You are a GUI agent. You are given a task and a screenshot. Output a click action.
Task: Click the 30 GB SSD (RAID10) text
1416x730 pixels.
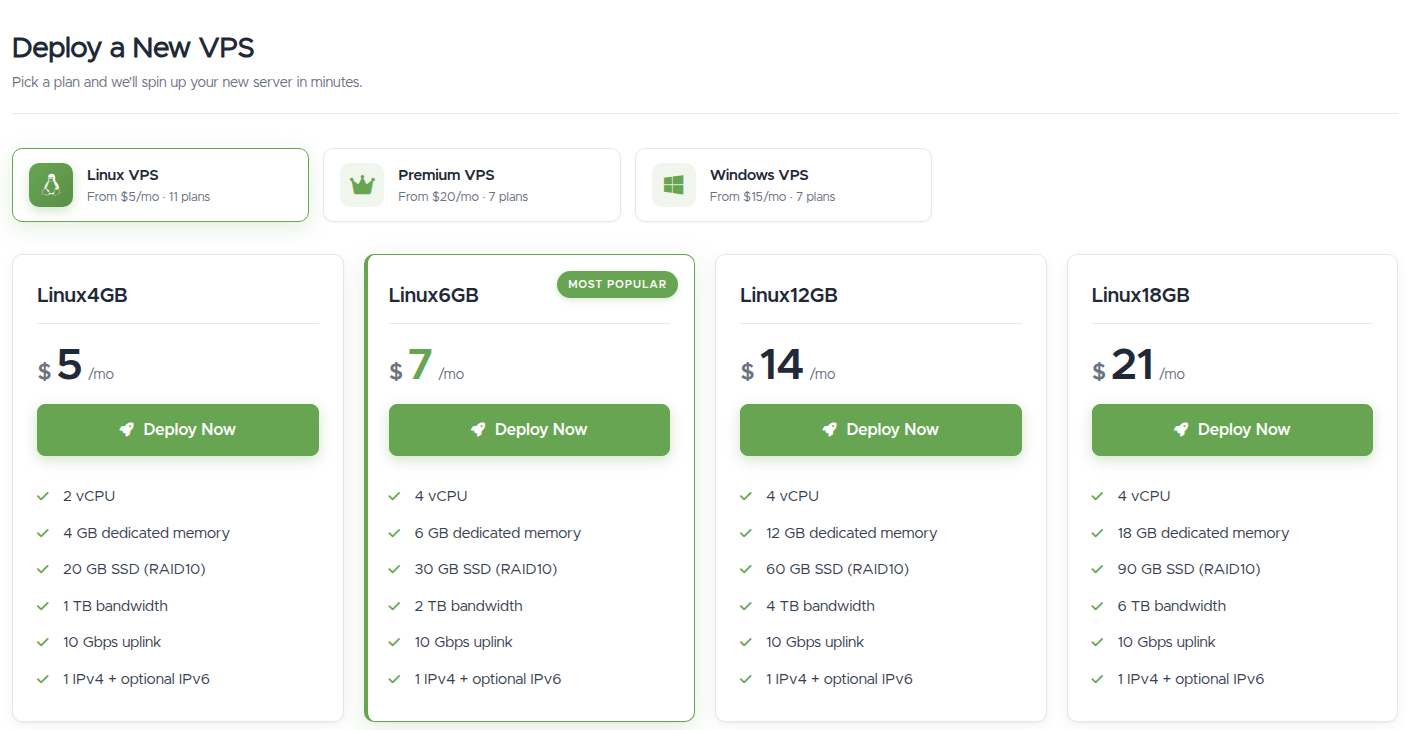[486, 569]
